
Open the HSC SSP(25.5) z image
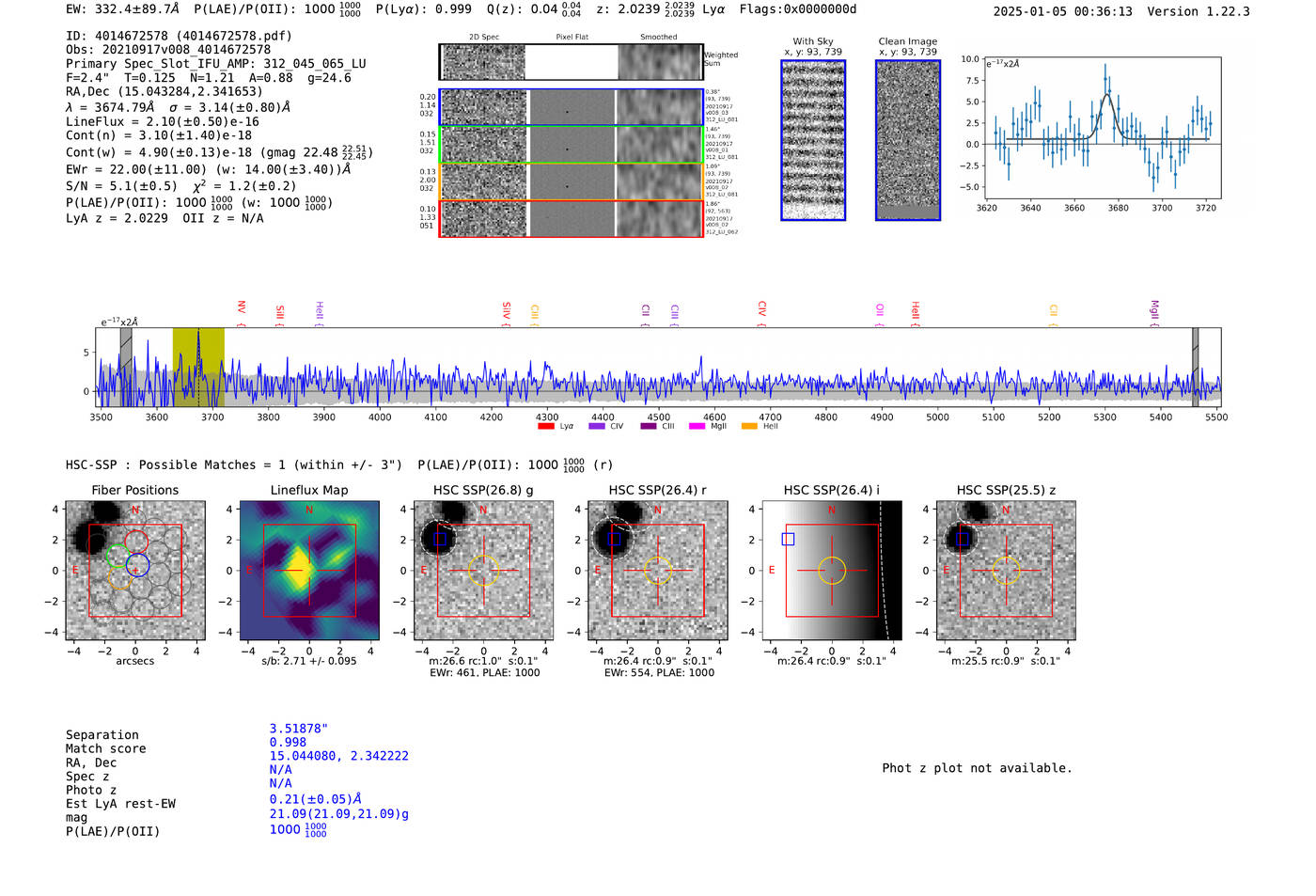1006,571
